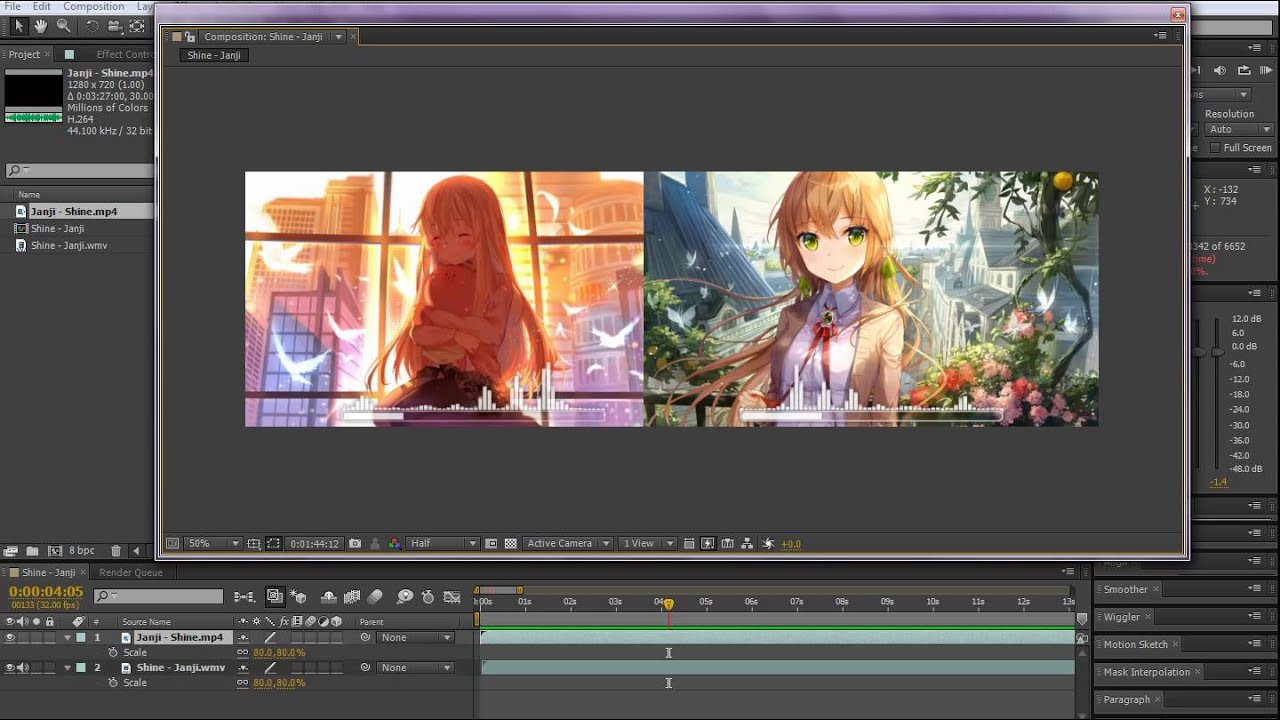This screenshot has width=1280, height=720.
Task: Click interpret footage icon in Project panel
Action: 11,551
